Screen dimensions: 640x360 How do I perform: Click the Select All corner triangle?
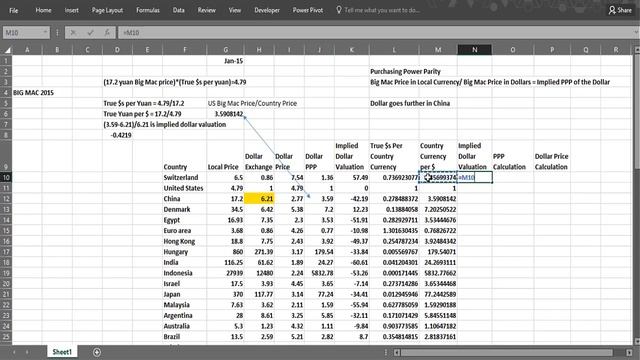(7, 50)
